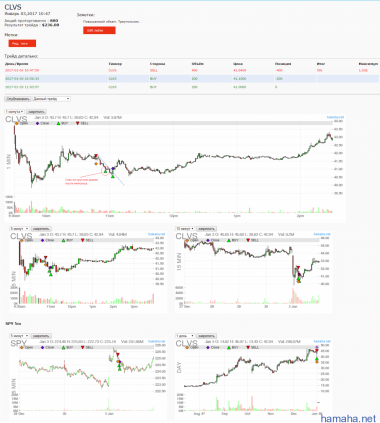Viewport: 380px width, 423px height.
Task: Click the SELL legend triangle in the 15-minute CLVS chart
Action: pyautogui.click(x=248, y=240)
